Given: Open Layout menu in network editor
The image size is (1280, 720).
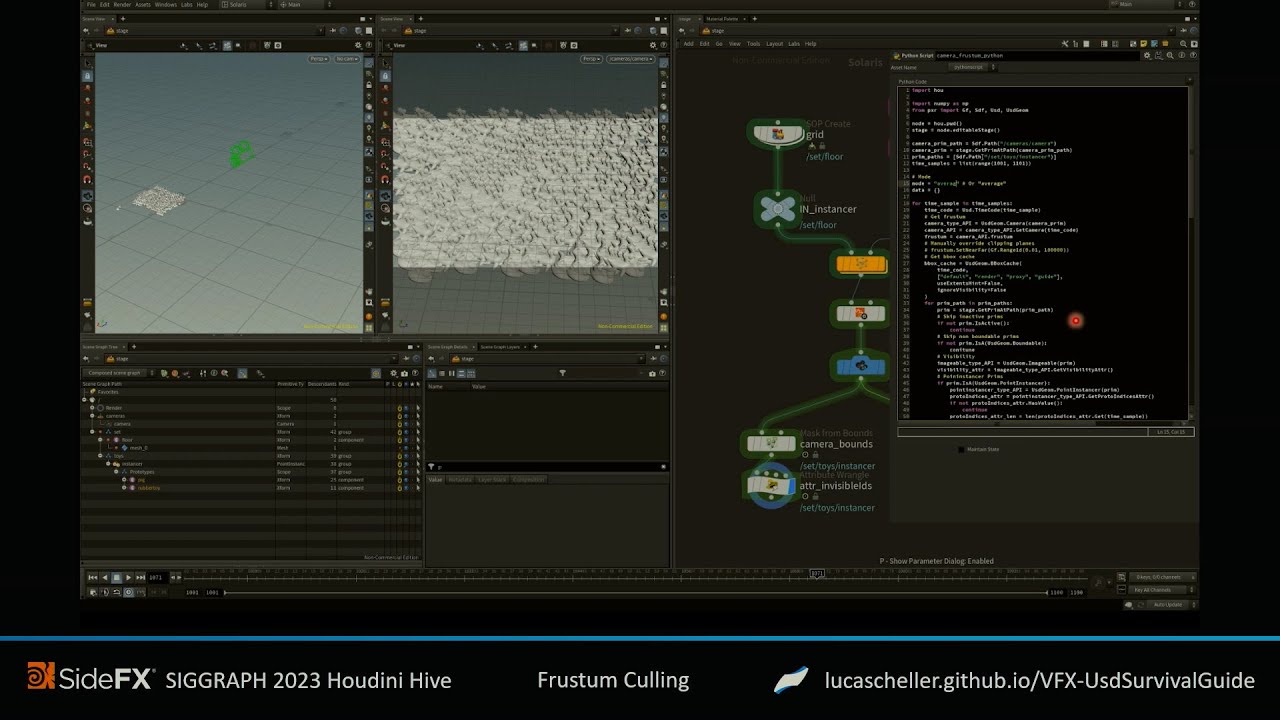Looking at the screenshot, I should tap(774, 43).
